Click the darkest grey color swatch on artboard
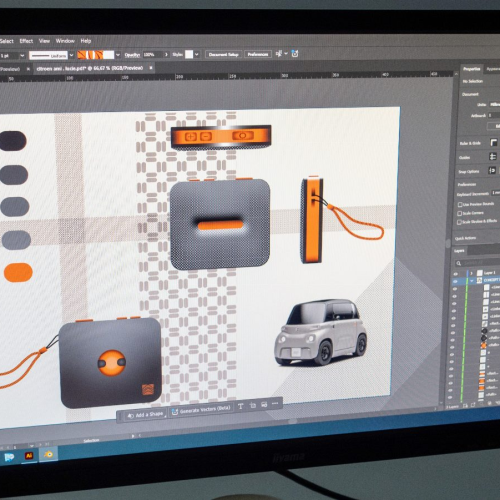The height and width of the screenshot is (500, 500). 12,141
